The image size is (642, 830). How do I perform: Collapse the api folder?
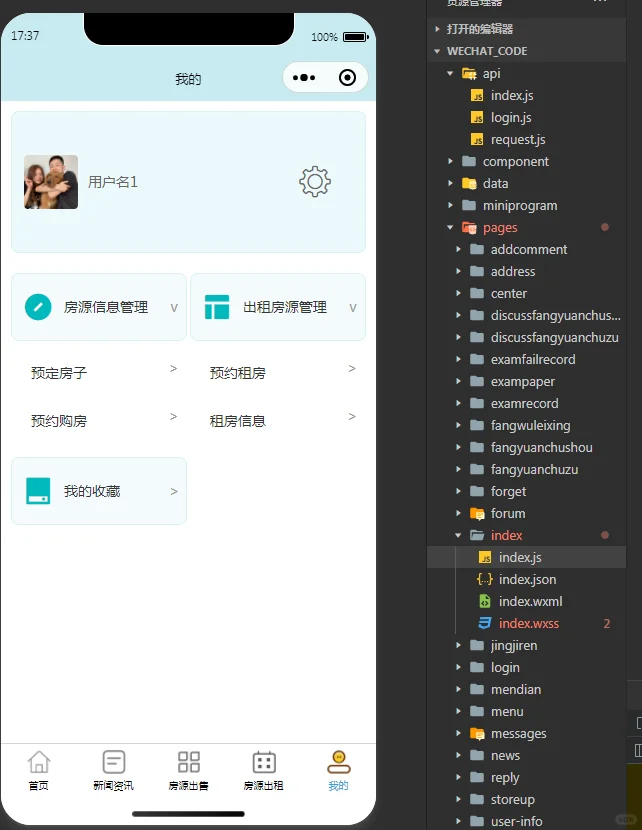pos(526,74)
